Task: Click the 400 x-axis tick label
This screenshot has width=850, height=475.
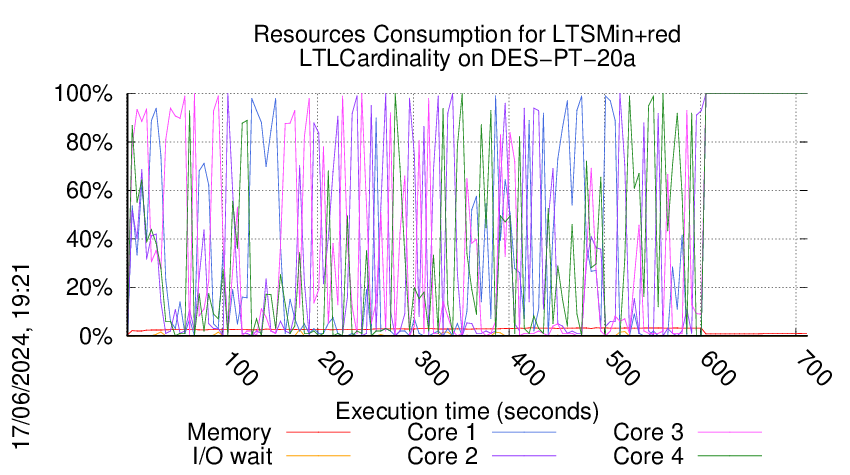Action: [527, 369]
